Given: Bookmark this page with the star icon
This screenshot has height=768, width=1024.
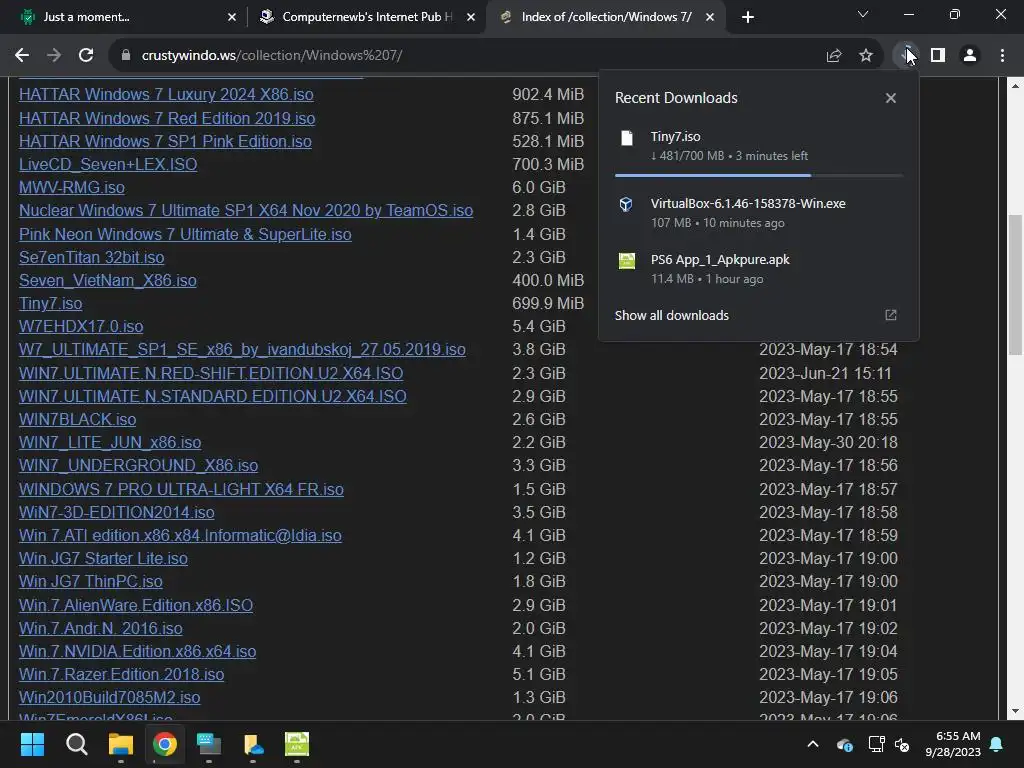Looking at the screenshot, I should click(866, 56).
